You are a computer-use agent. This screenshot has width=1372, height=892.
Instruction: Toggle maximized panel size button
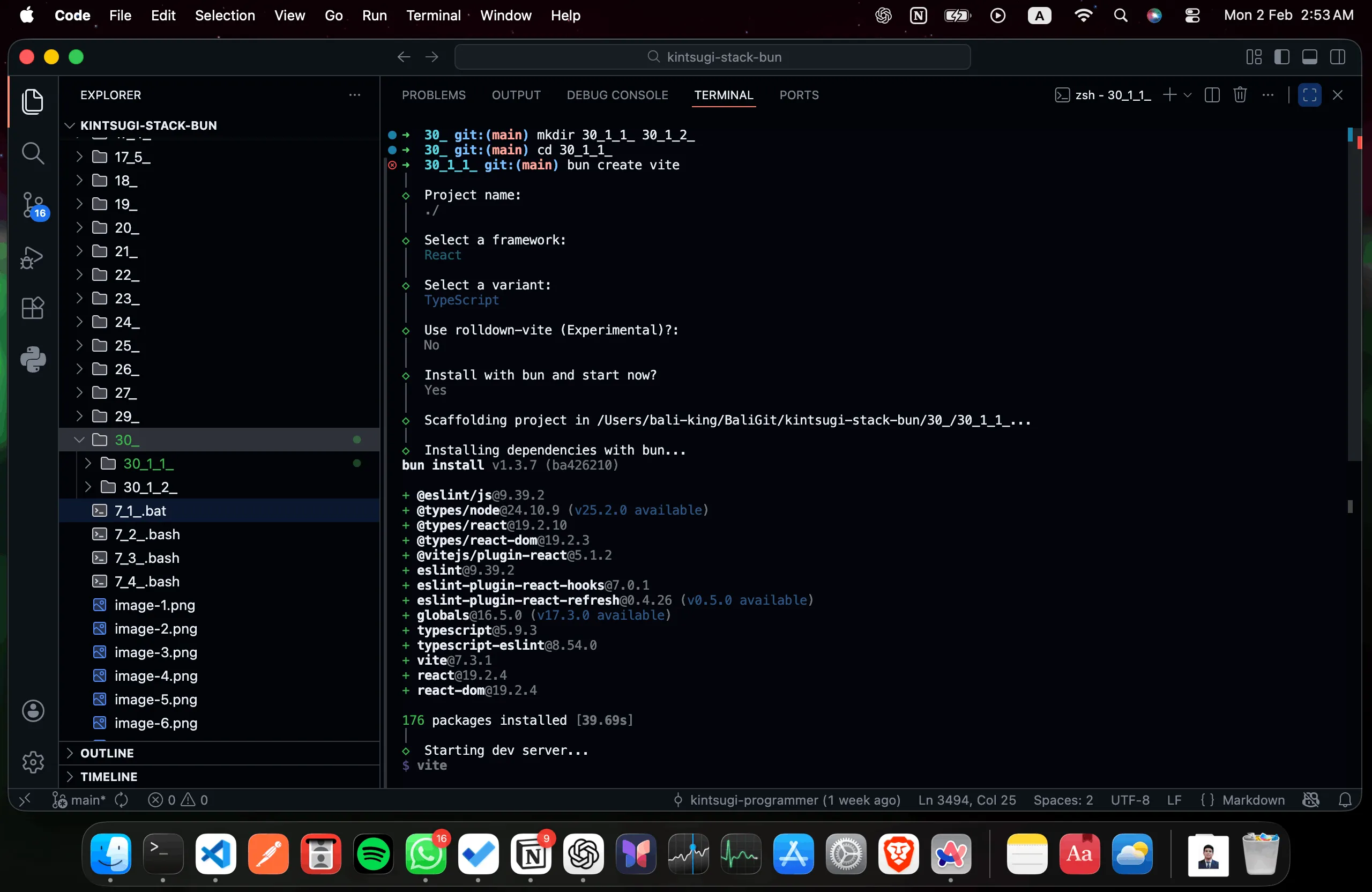tap(1309, 94)
